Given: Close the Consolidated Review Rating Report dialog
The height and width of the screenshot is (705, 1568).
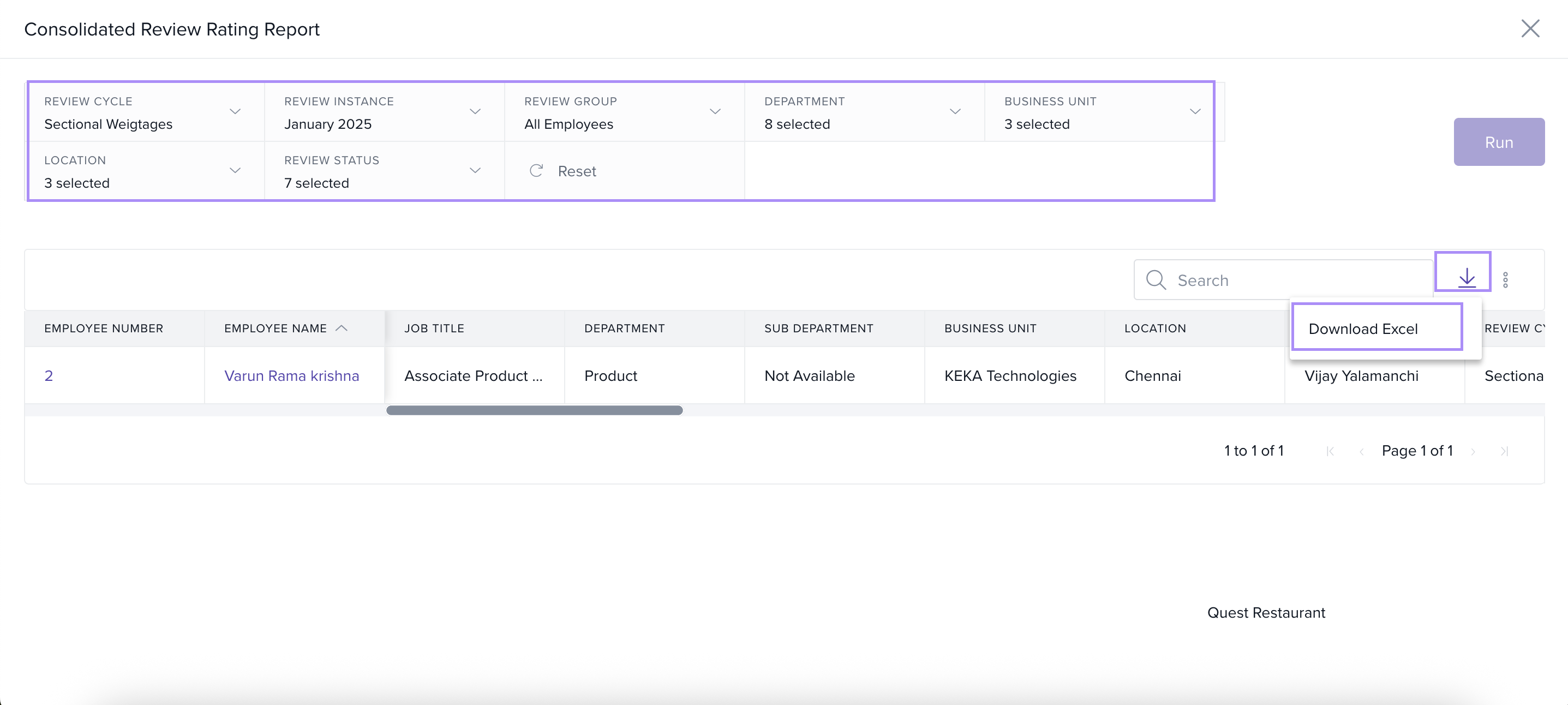Looking at the screenshot, I should [1530, 28].
